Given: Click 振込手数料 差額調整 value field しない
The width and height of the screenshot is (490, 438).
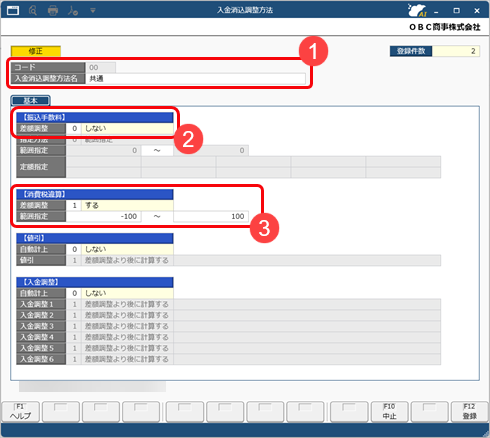Looking at the screenshot, I should (127, 128).
